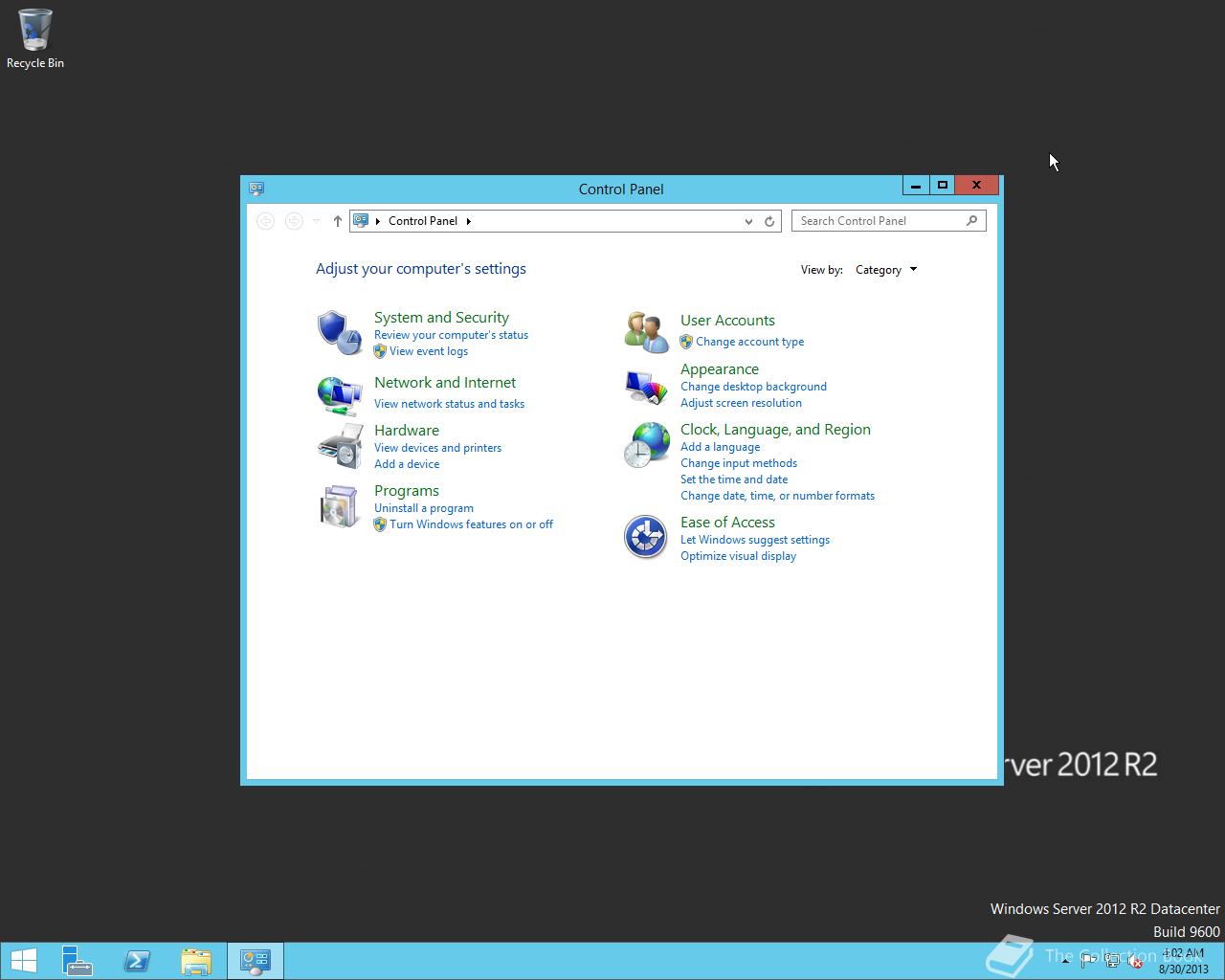Show hidden tray icons arrow
Image resolution: width=1225 pixels, height=980 pixels.
(1065, 961)
